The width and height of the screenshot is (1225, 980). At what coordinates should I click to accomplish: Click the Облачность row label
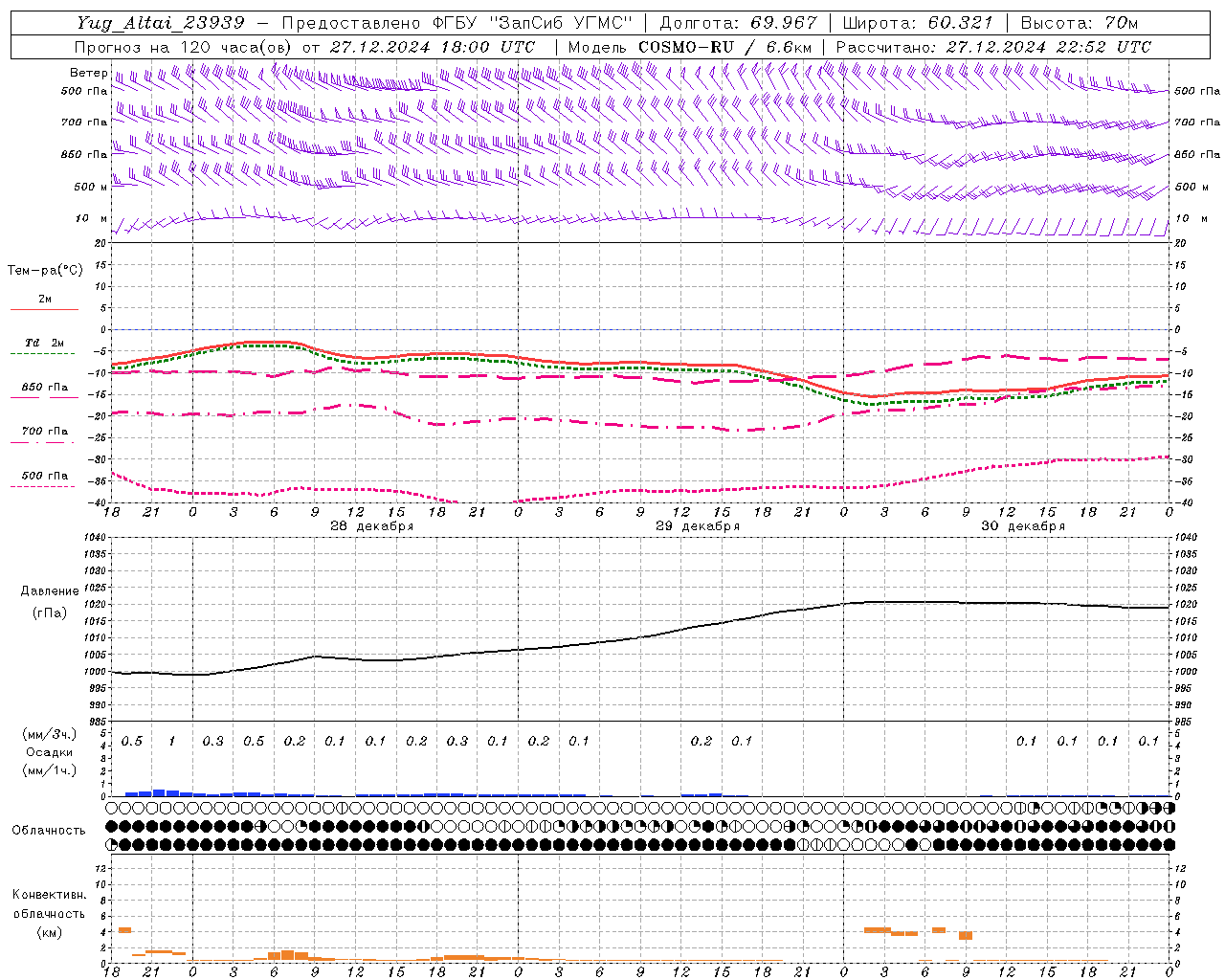[49, 830]
